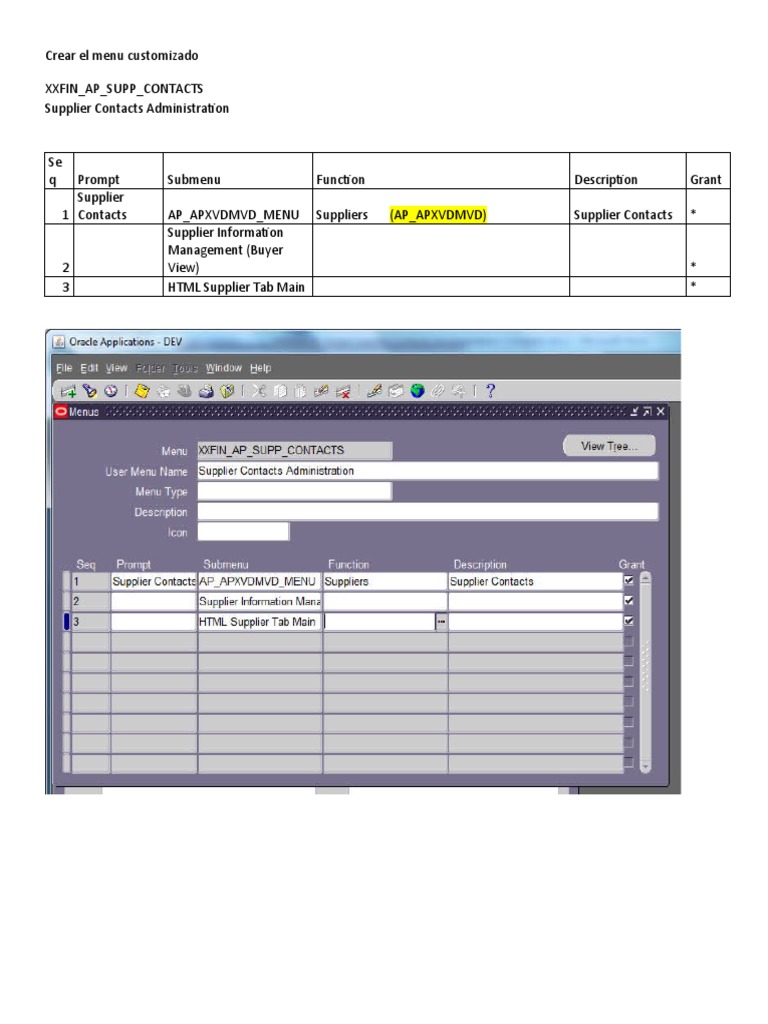The width and height of the screenshot is (768, 1024).
Task: Click 'AP_APXVDMVD_MENU' in the document table
Action: (233, 215)
